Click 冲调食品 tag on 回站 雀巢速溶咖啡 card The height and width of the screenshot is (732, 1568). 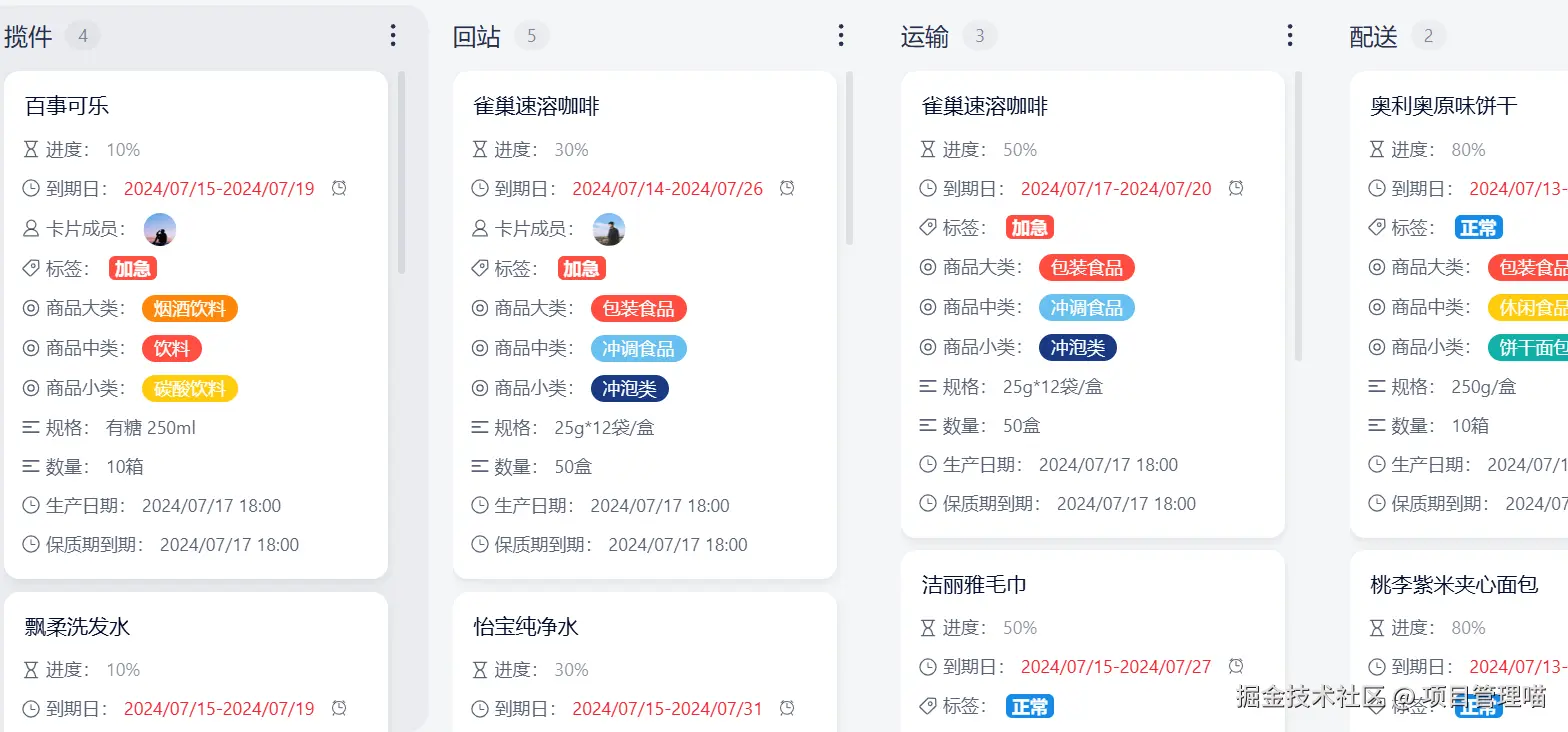point(639,348)
